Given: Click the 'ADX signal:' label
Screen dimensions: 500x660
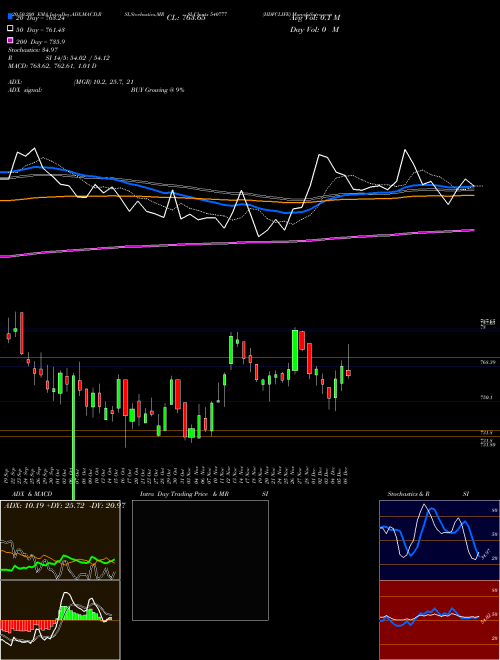Looking at the screenshot, I should 25,90.
